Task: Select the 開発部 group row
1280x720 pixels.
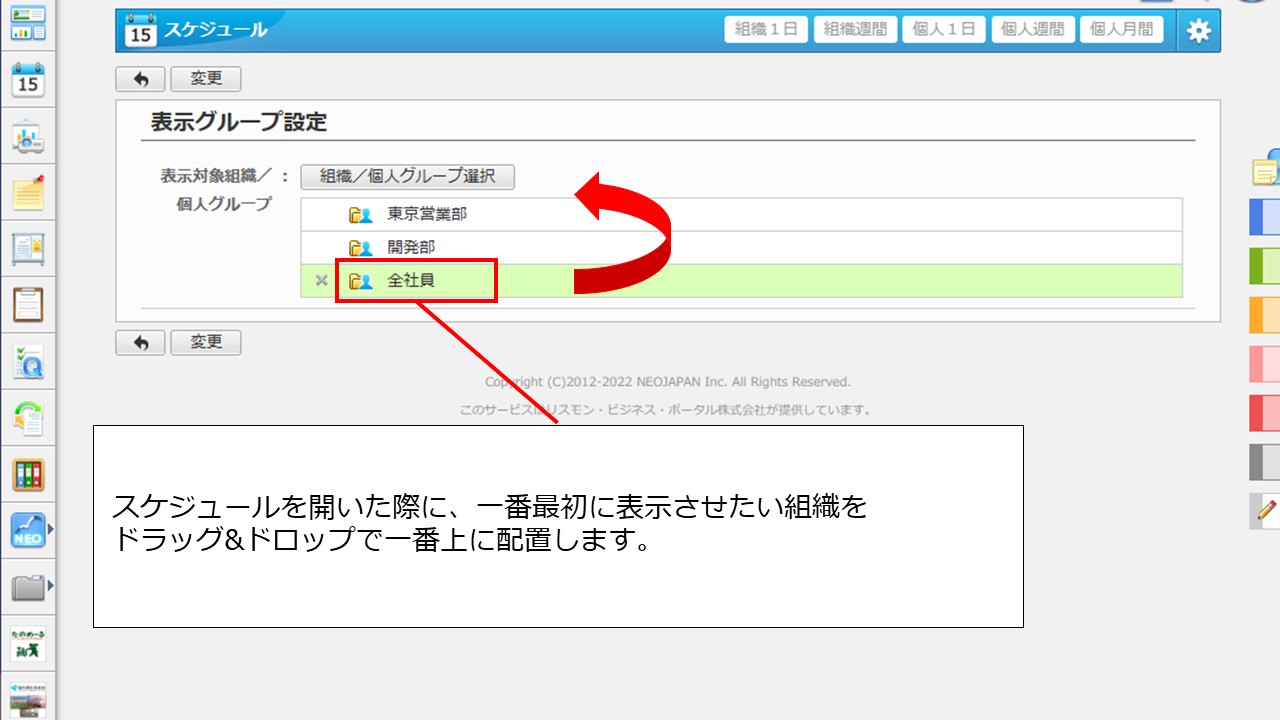Action: (x=742, y=247)
